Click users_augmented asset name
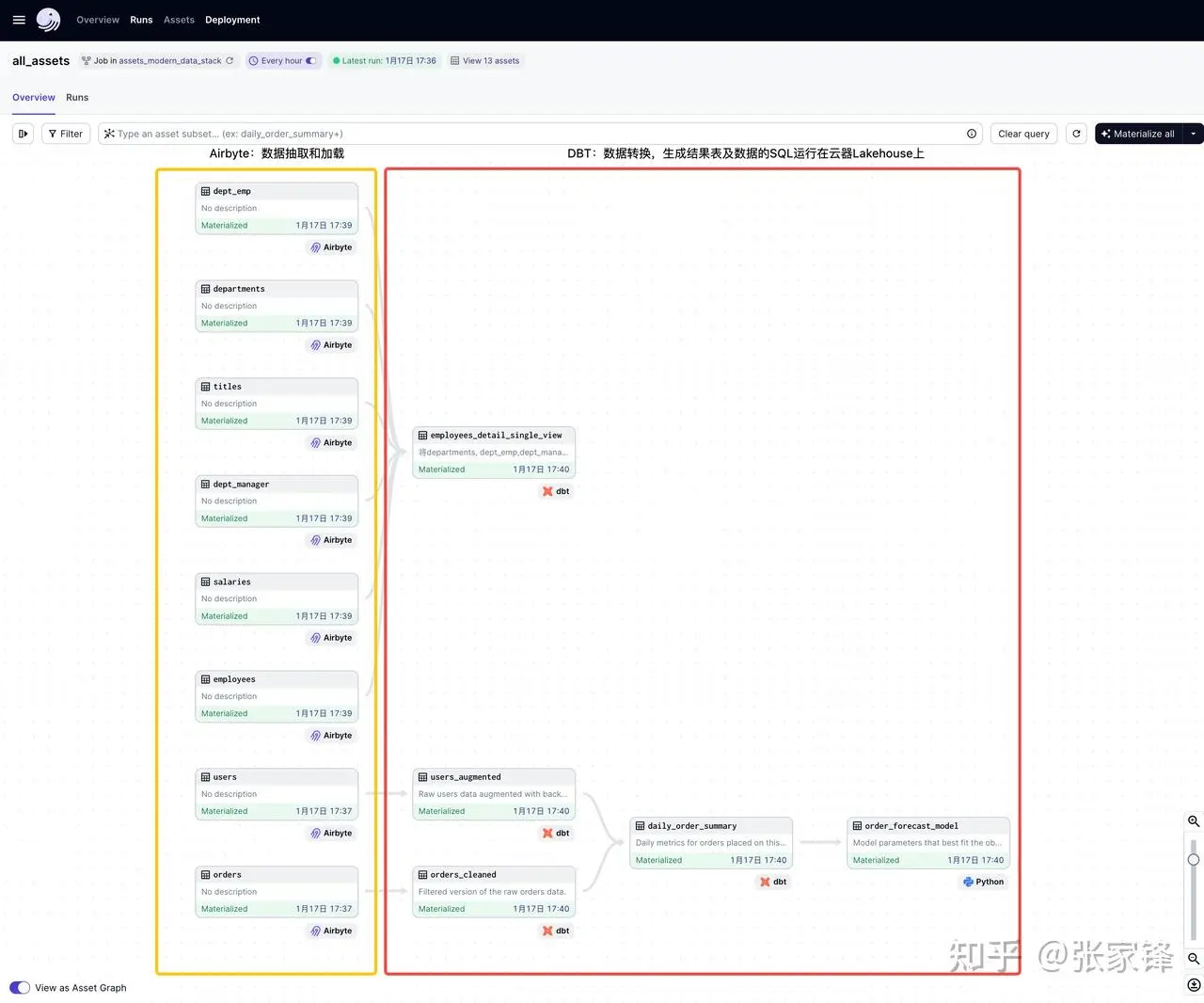This screenshot has width=1204, height=1003. pos(466,777)
